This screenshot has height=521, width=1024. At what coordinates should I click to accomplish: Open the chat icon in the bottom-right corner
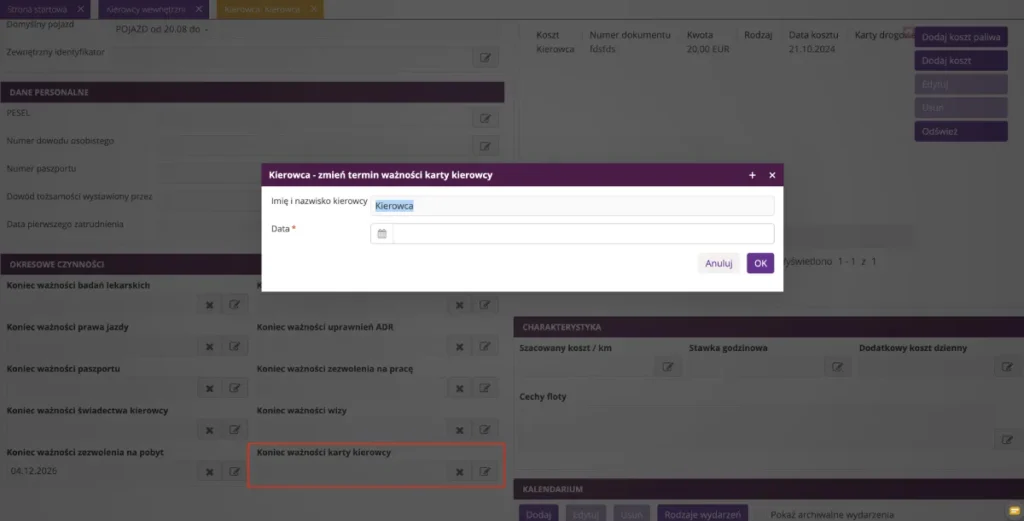pos(1014,511)
